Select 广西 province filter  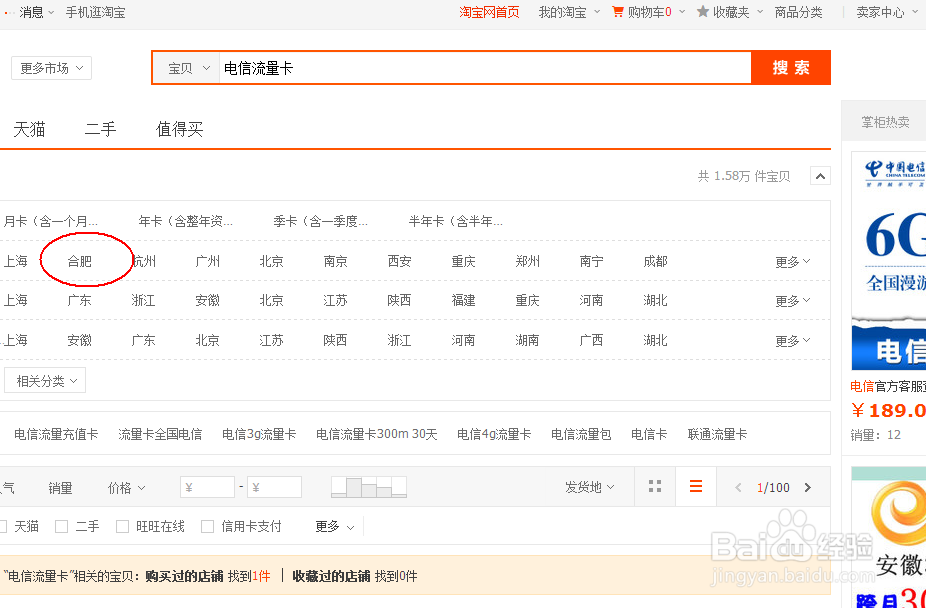[591, 340]
